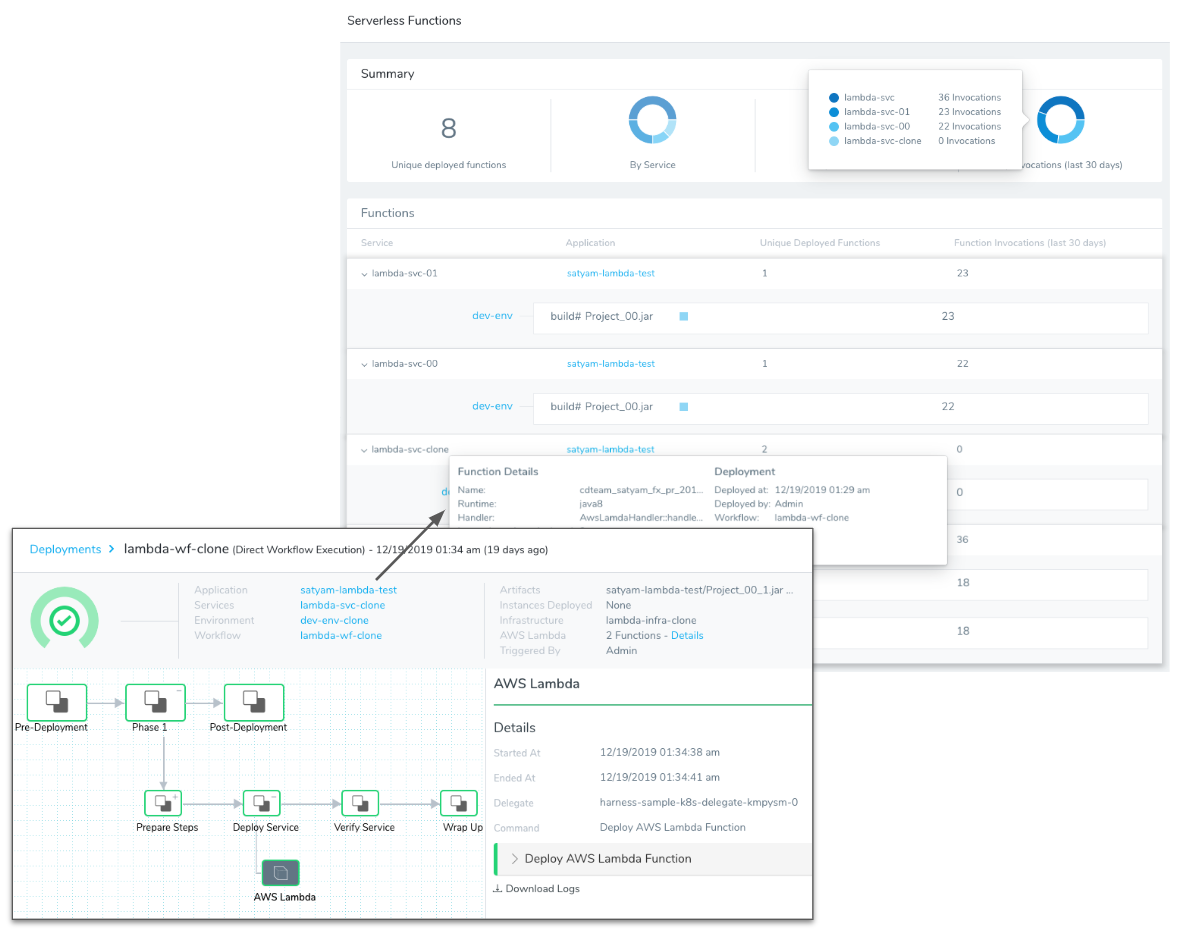Viewport: 1180px width, 932px height.
Task: Click blue square swatch in lambda-svc-01 build row
Action: point(684,316)
